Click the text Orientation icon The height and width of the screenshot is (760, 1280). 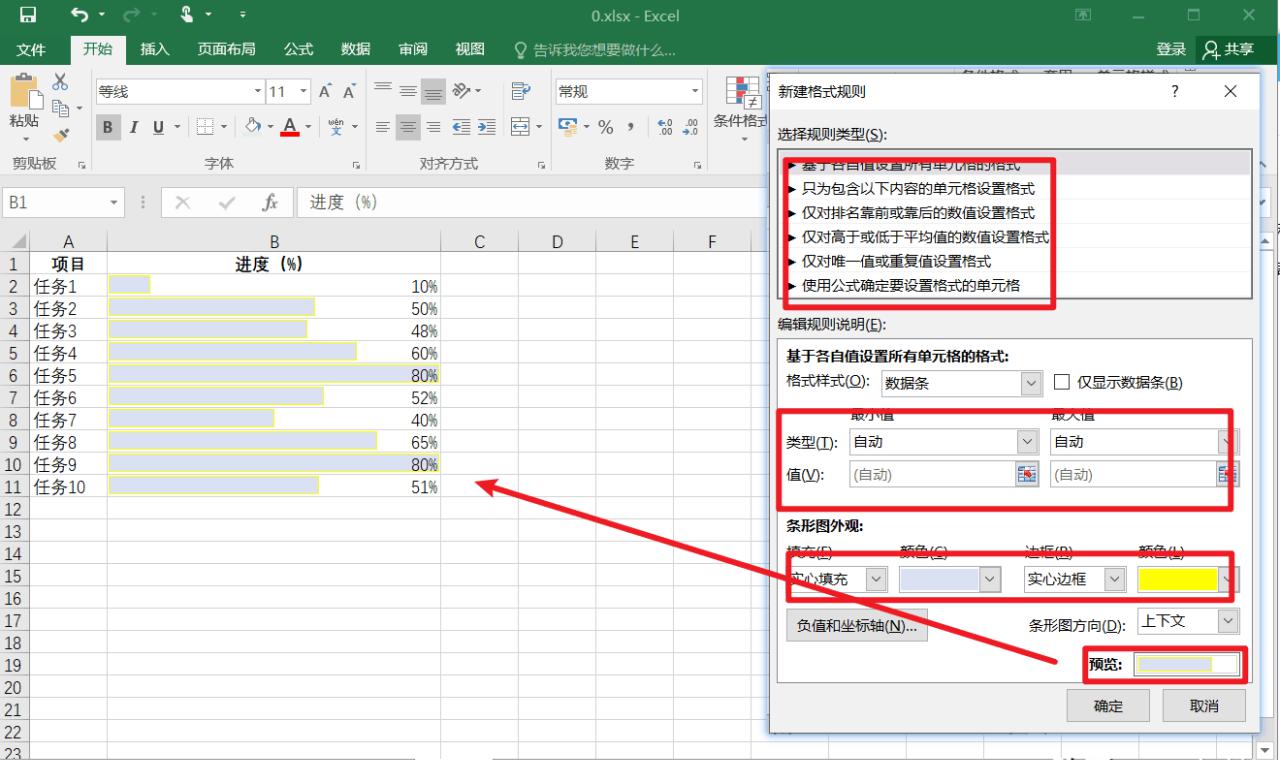(x=461, y=91)
